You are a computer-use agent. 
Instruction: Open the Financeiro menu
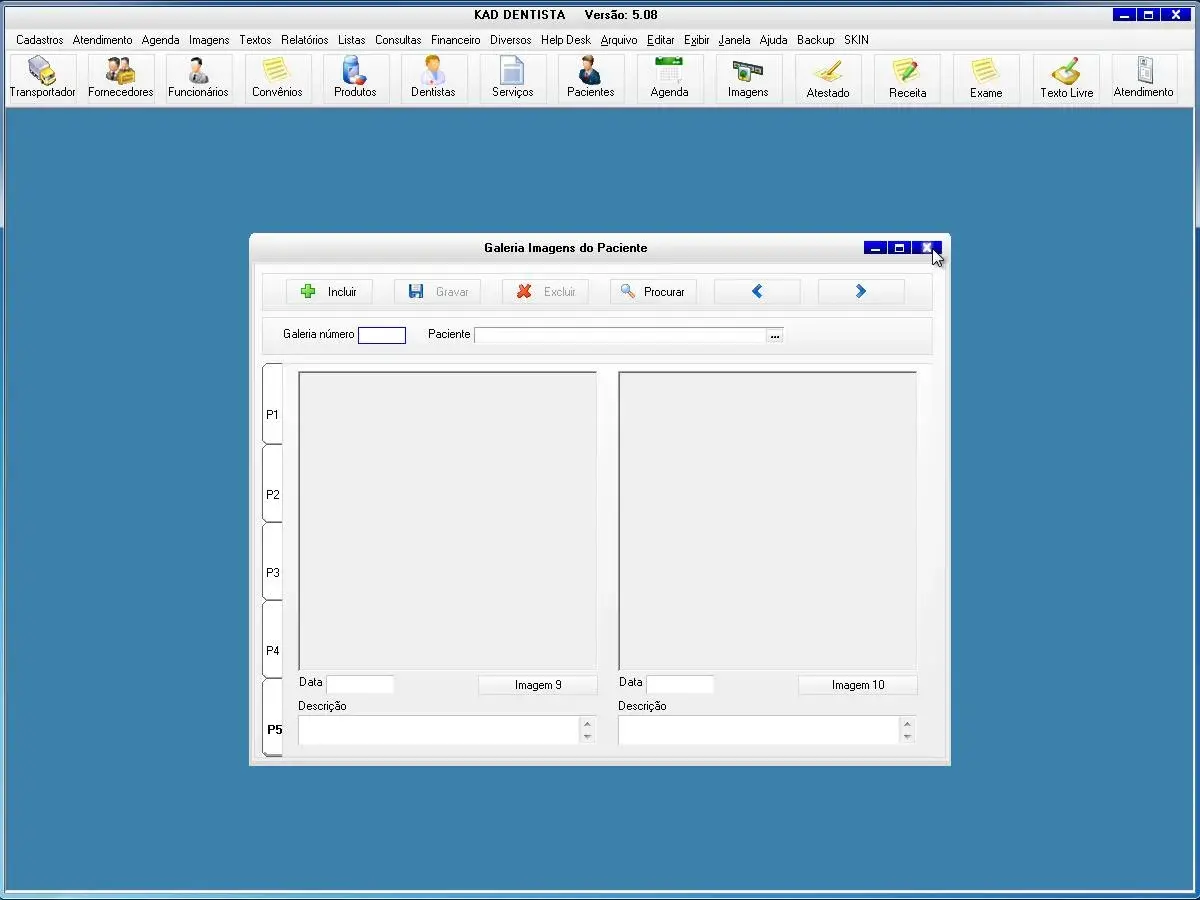455,40
